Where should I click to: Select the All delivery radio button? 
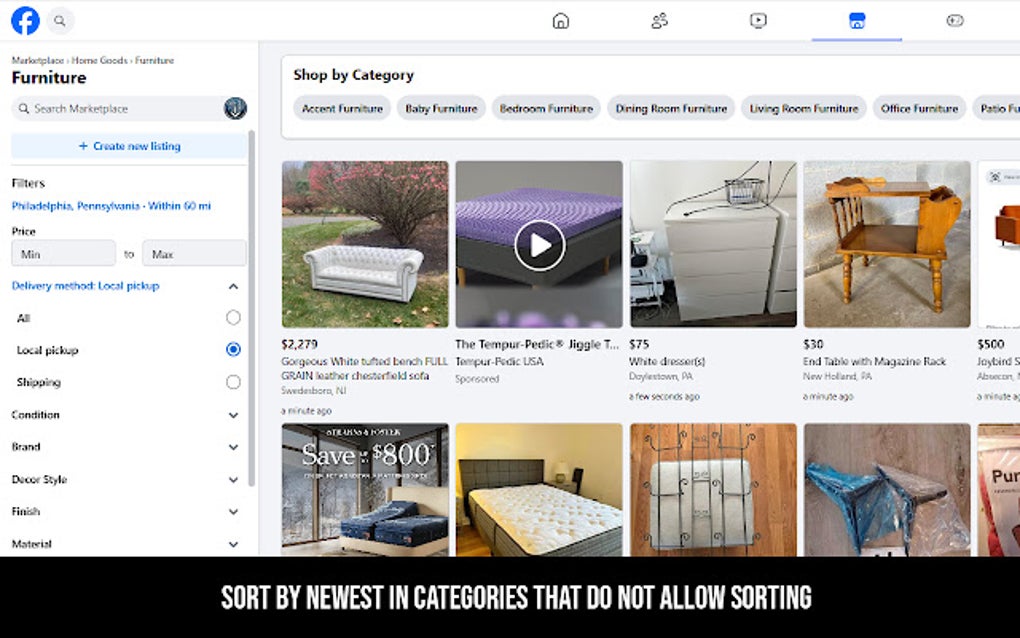pyautogui.click(x=233, y=317)
